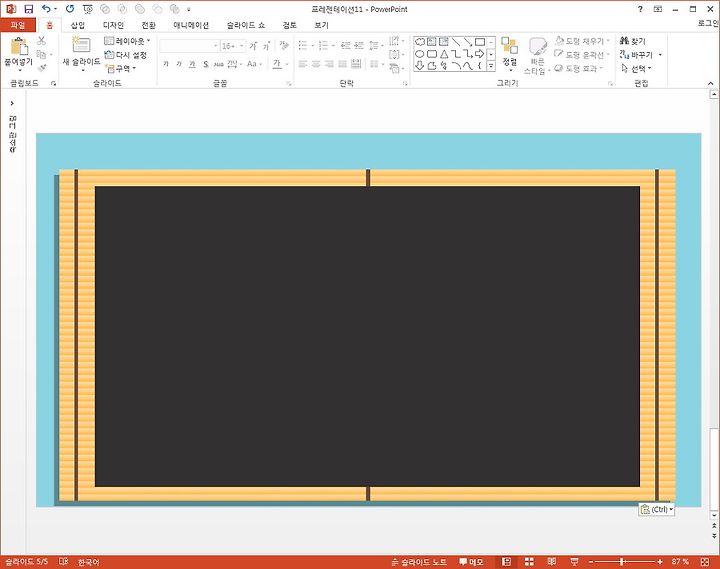This screenshot has width=720, height=569.
Task: Switch to the 슬라이드 쇼 tab
Action: click(x=246, y=25)
